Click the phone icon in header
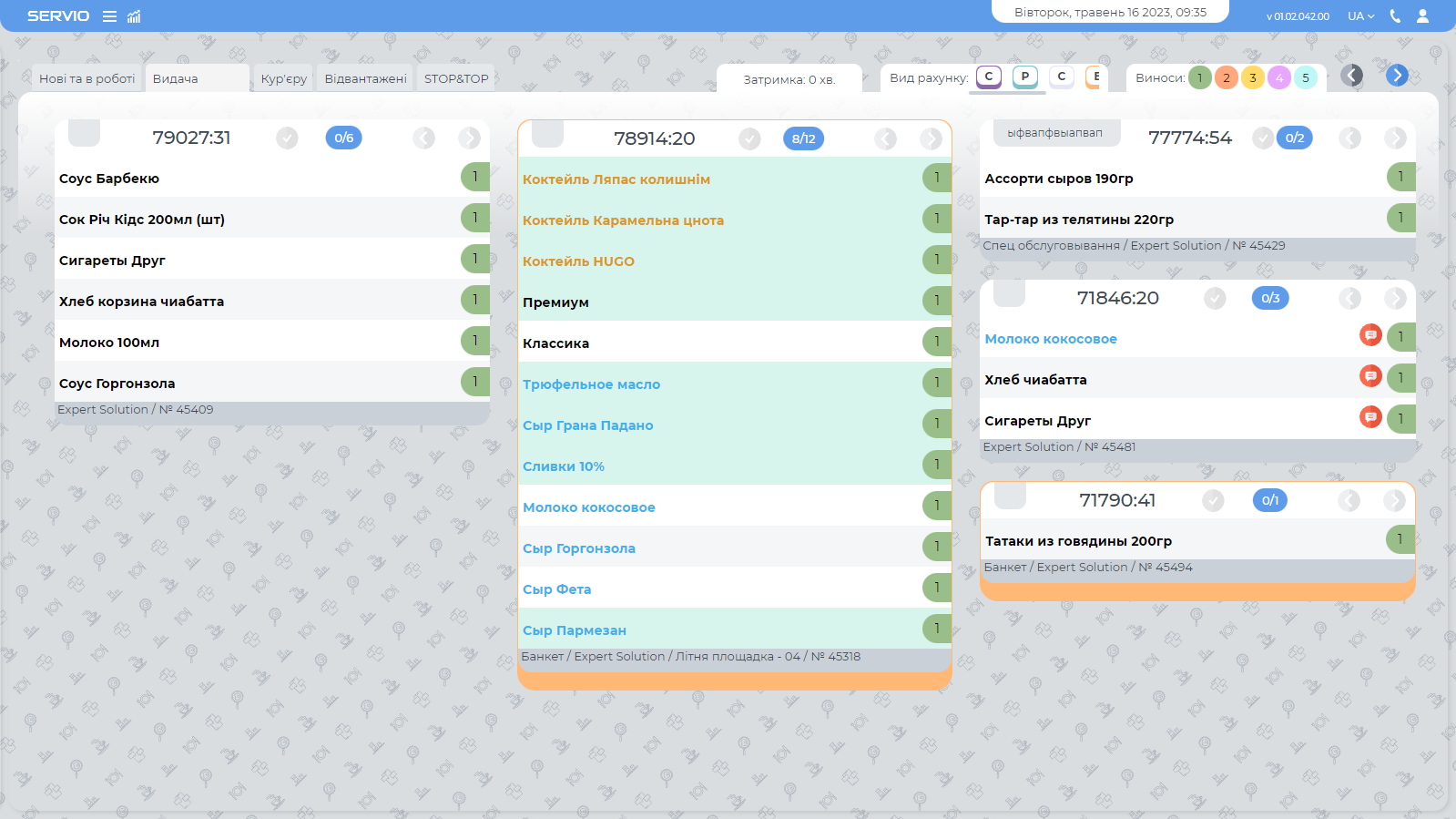This screenshot has width=1456, height=819. (1395, 16)
